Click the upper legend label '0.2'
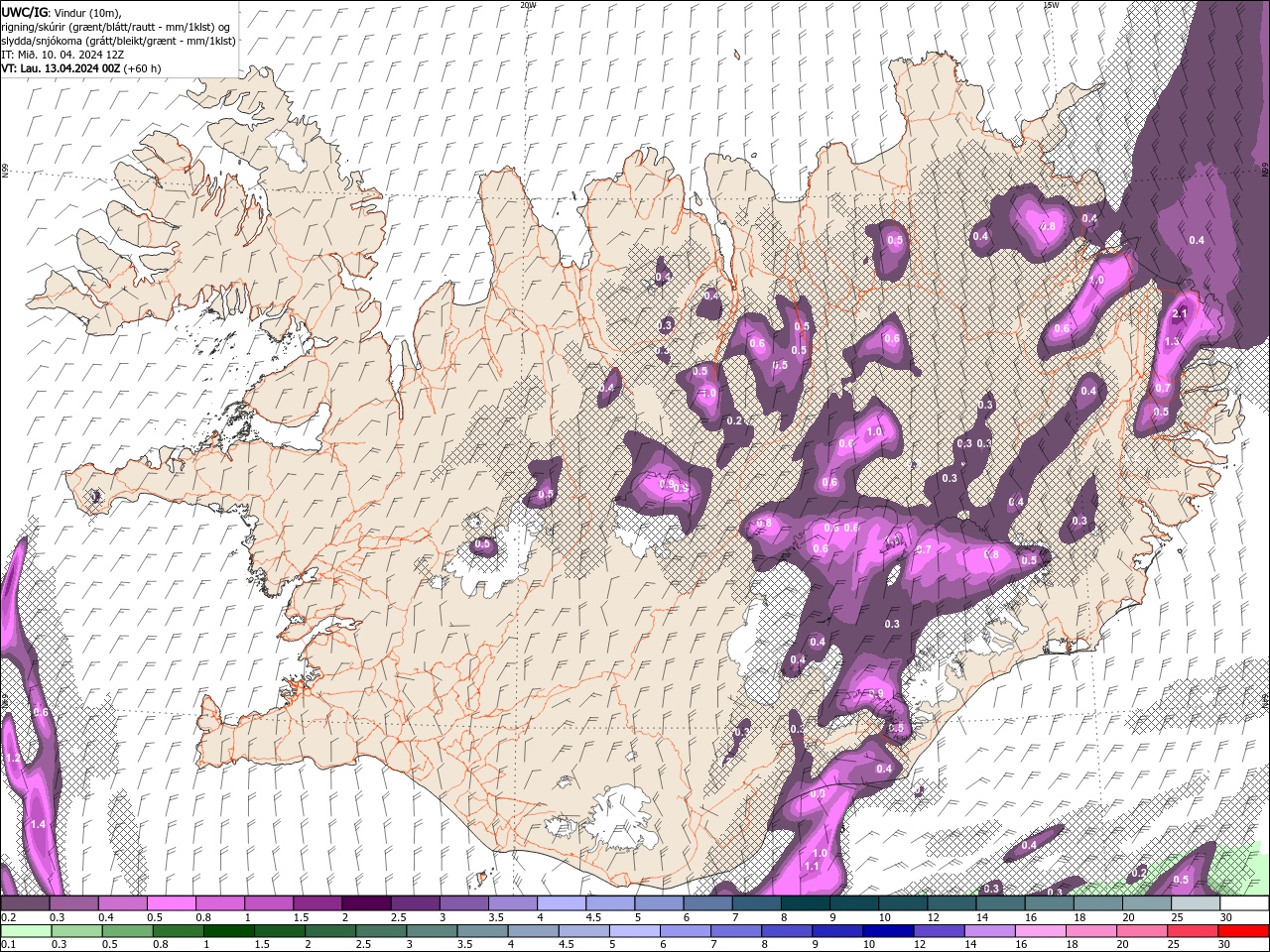Screen dimensions: 1270x952 (9, 917)
